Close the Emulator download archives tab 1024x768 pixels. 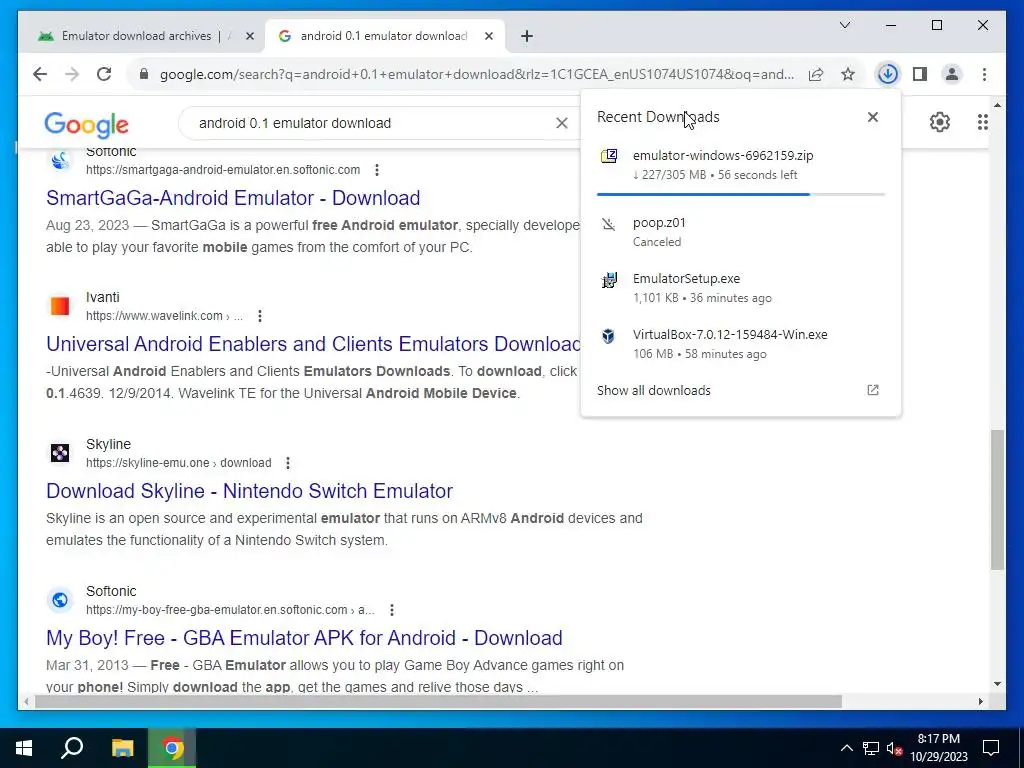249,36
